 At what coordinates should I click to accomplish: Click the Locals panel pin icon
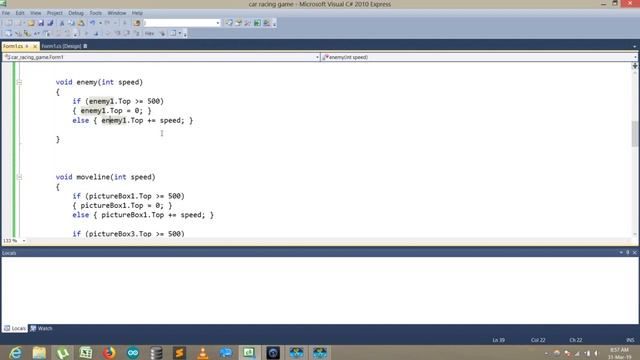click(x=628, y=253)
